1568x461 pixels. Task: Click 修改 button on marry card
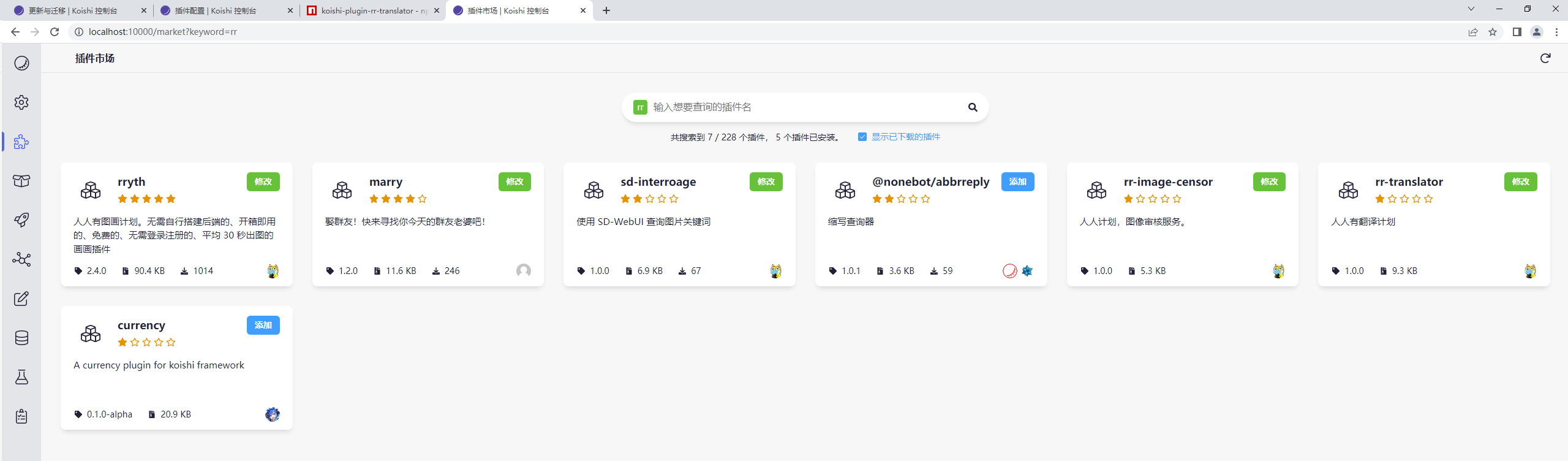click(514, 181)
